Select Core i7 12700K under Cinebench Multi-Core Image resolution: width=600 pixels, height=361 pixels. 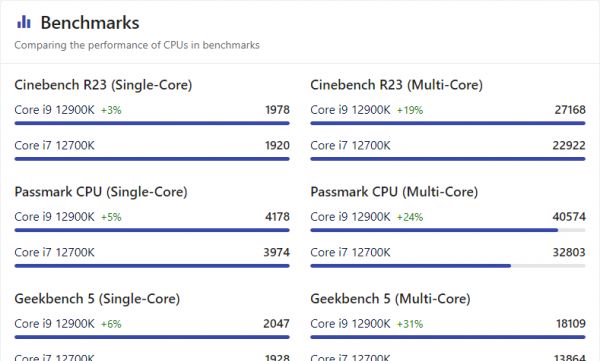[351, 146]
